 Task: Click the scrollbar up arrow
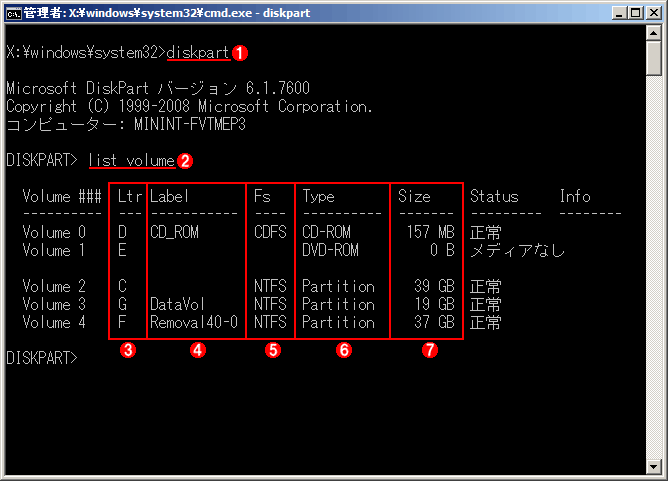pyautogui.click(x=654, y=33)
